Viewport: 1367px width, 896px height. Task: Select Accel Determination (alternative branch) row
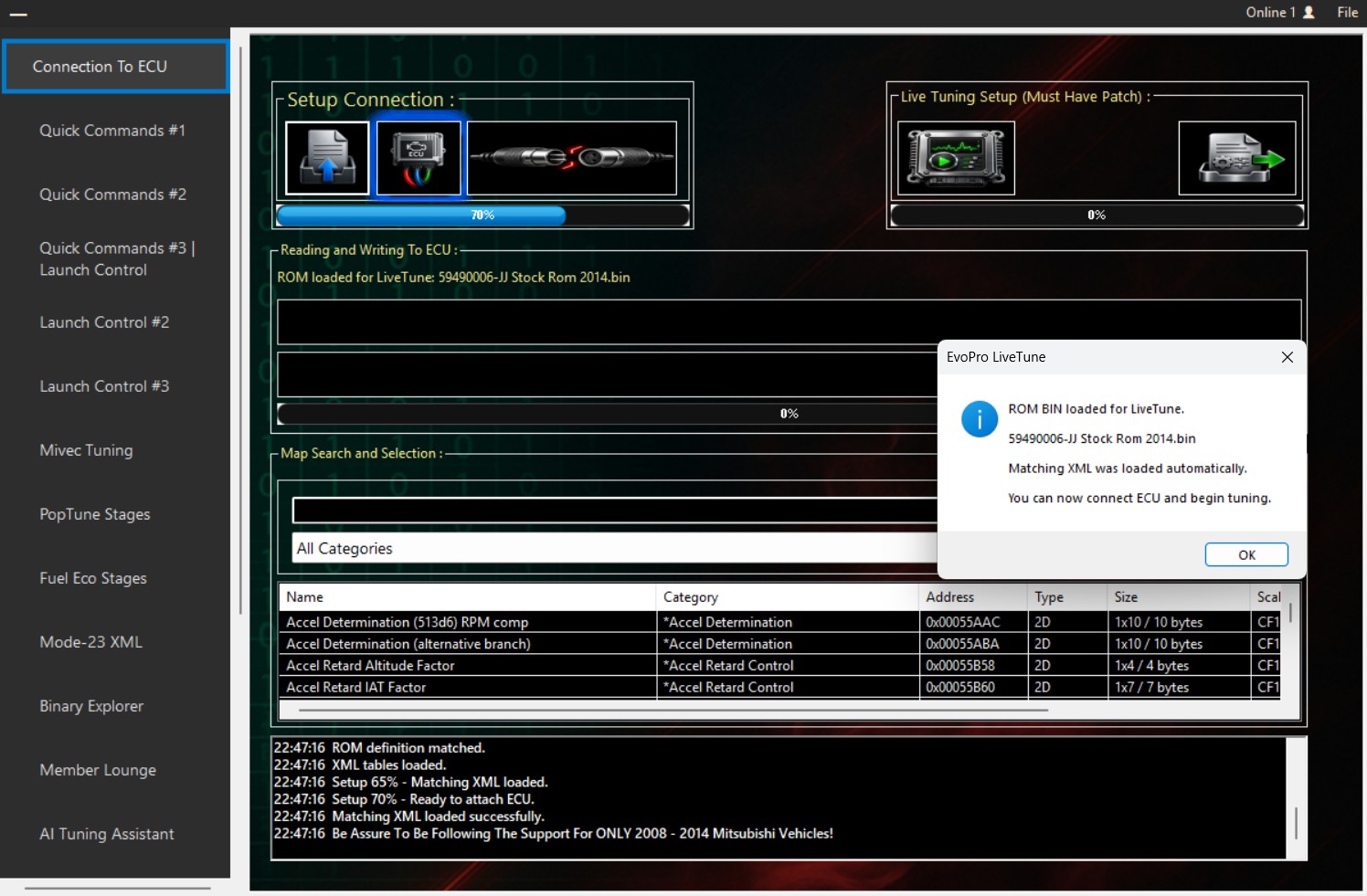(779, 644)
